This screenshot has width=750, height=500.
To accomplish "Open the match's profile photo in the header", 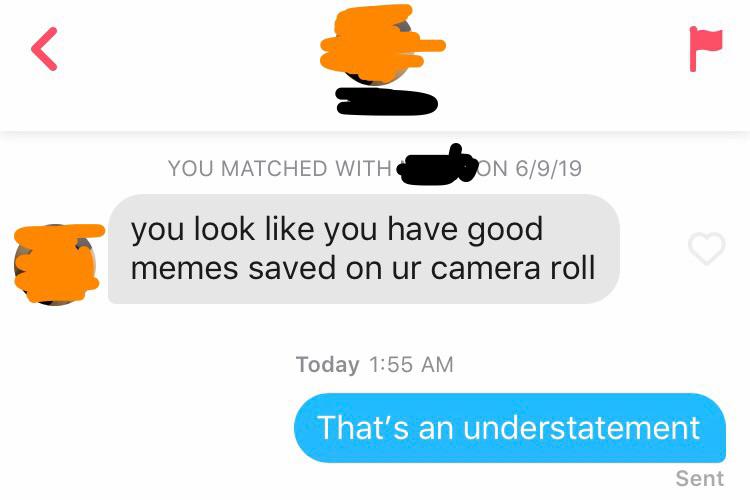I will [x=378, y=44].
